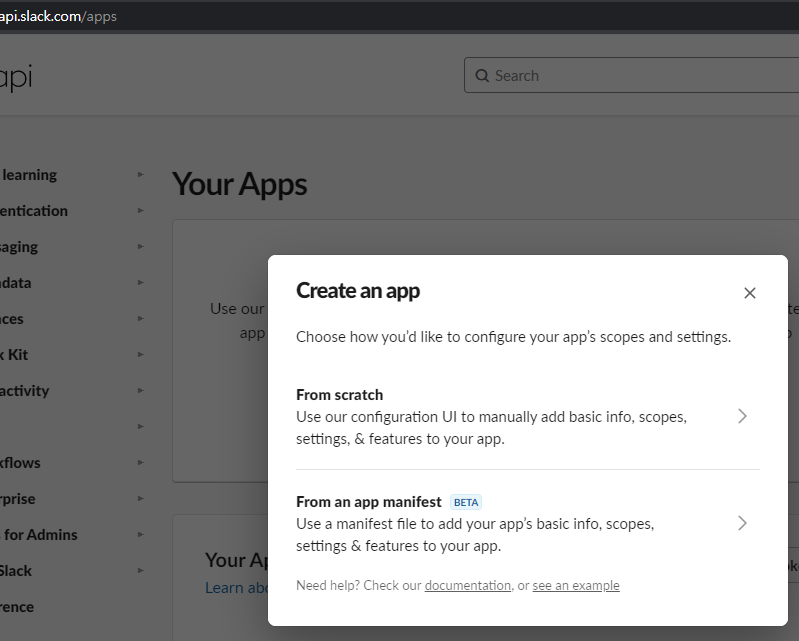
Task: Open the From an app manifest chevron
Action: click(x=742, y=523)
